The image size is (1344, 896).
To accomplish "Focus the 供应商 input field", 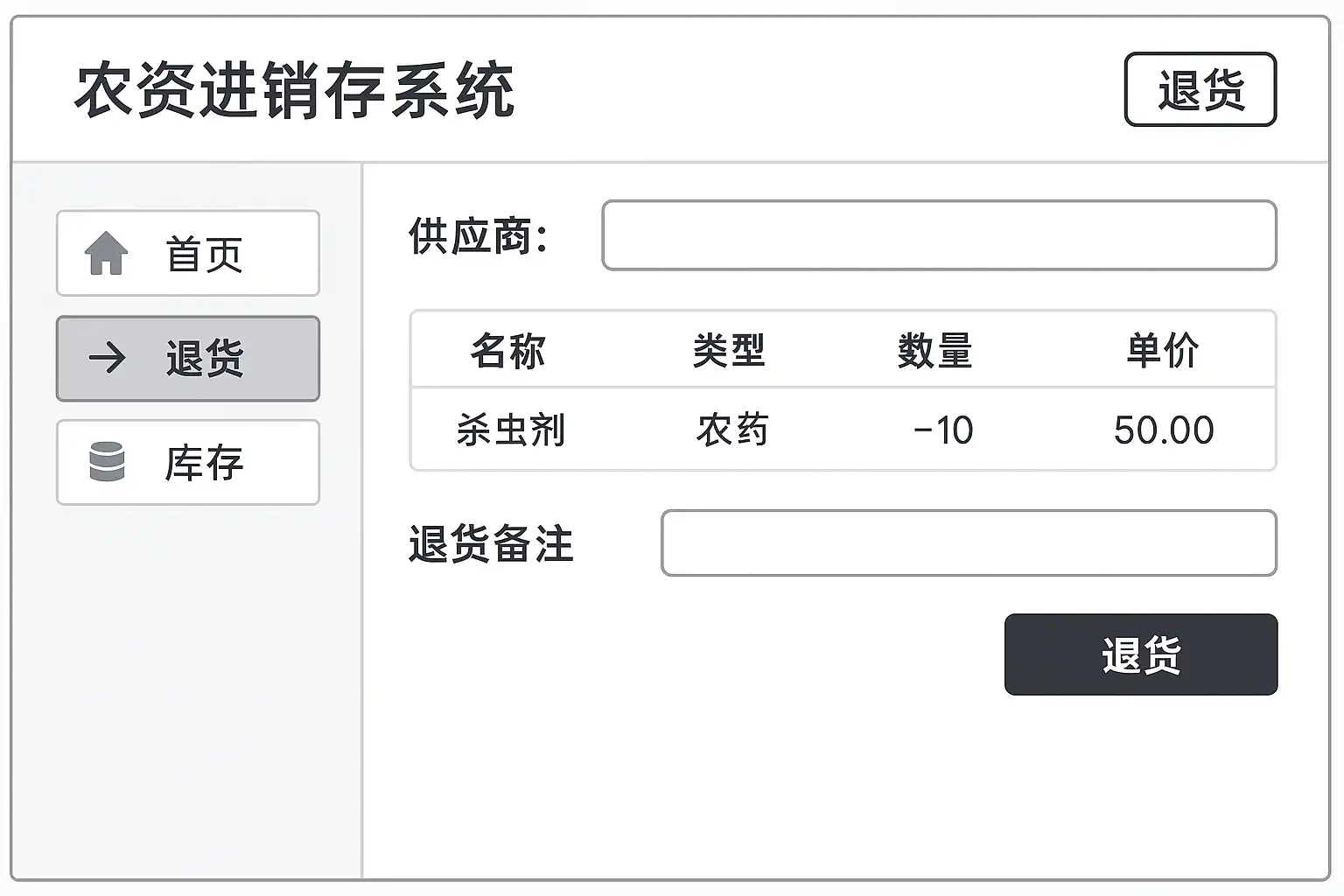I will coord(939,235).
